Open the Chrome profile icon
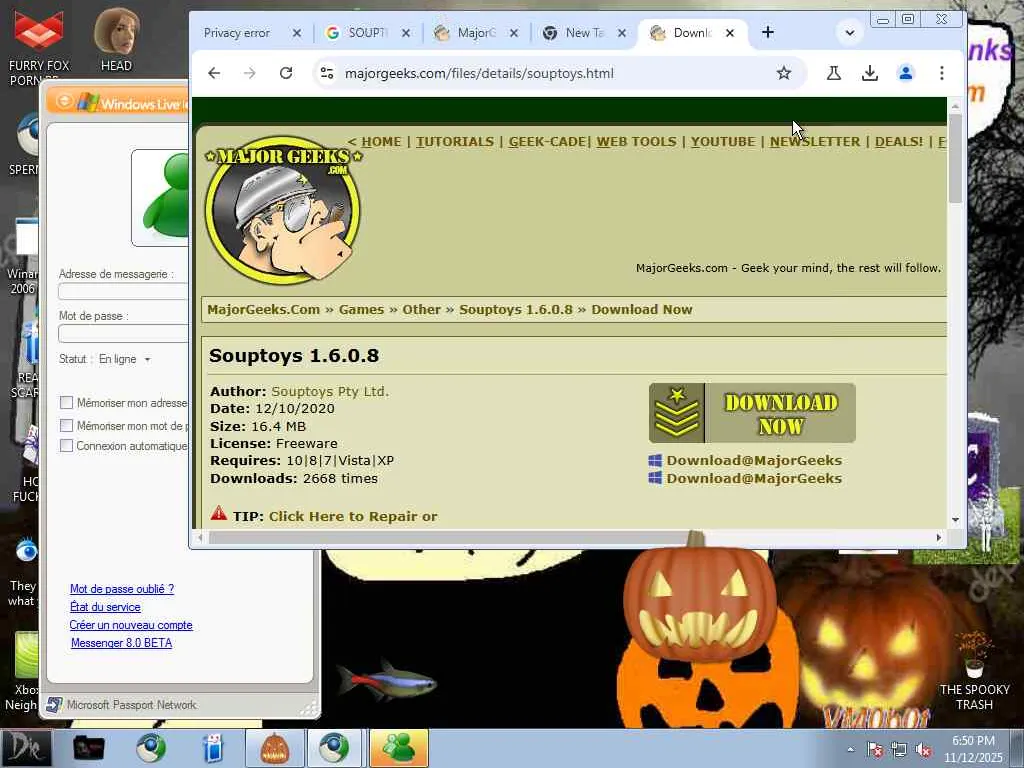The image size is (1024, 768). [x=905, y=73]
